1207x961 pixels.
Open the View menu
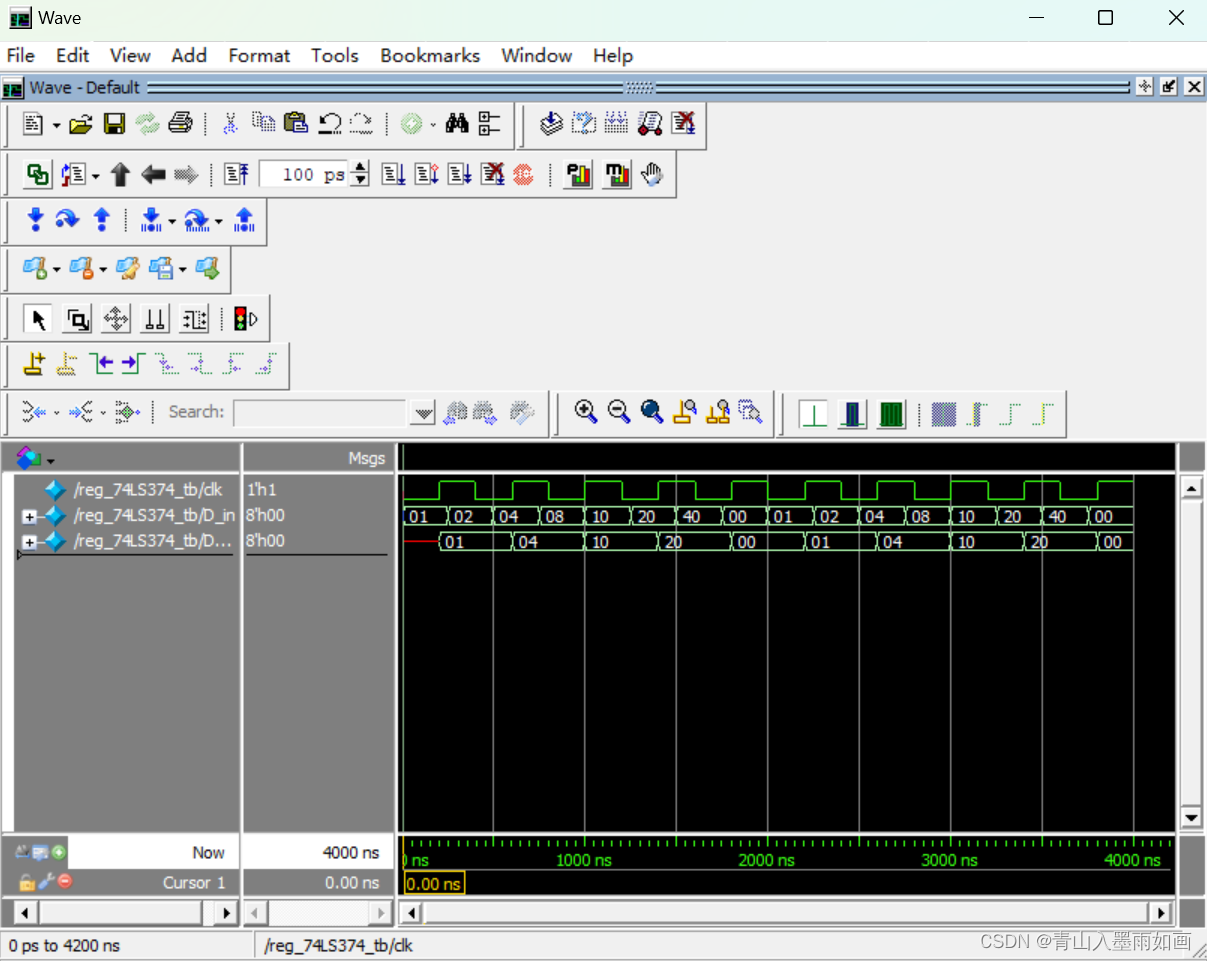pyautogui.click(x=130, y=55)
